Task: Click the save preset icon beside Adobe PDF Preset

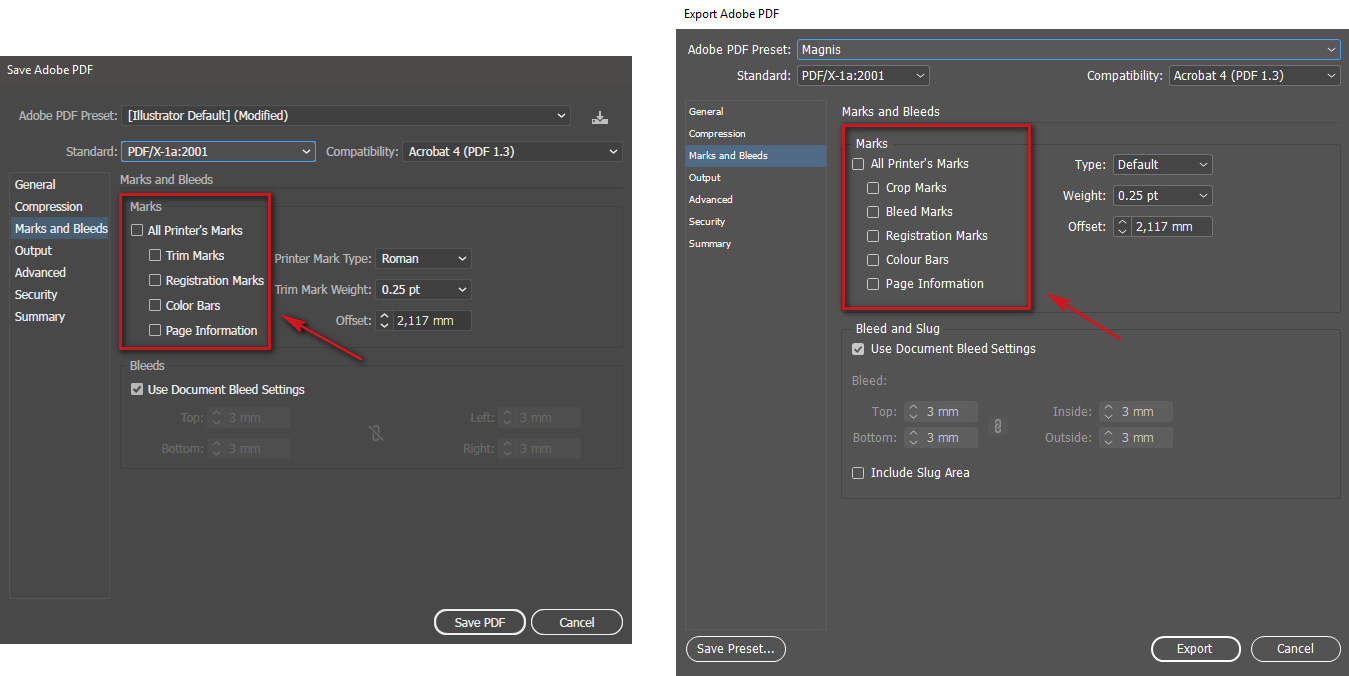Action: 599,116
